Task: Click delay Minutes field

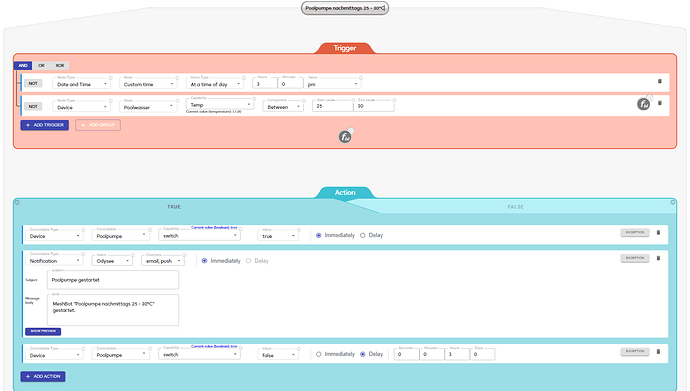Action: click(432, 354)
